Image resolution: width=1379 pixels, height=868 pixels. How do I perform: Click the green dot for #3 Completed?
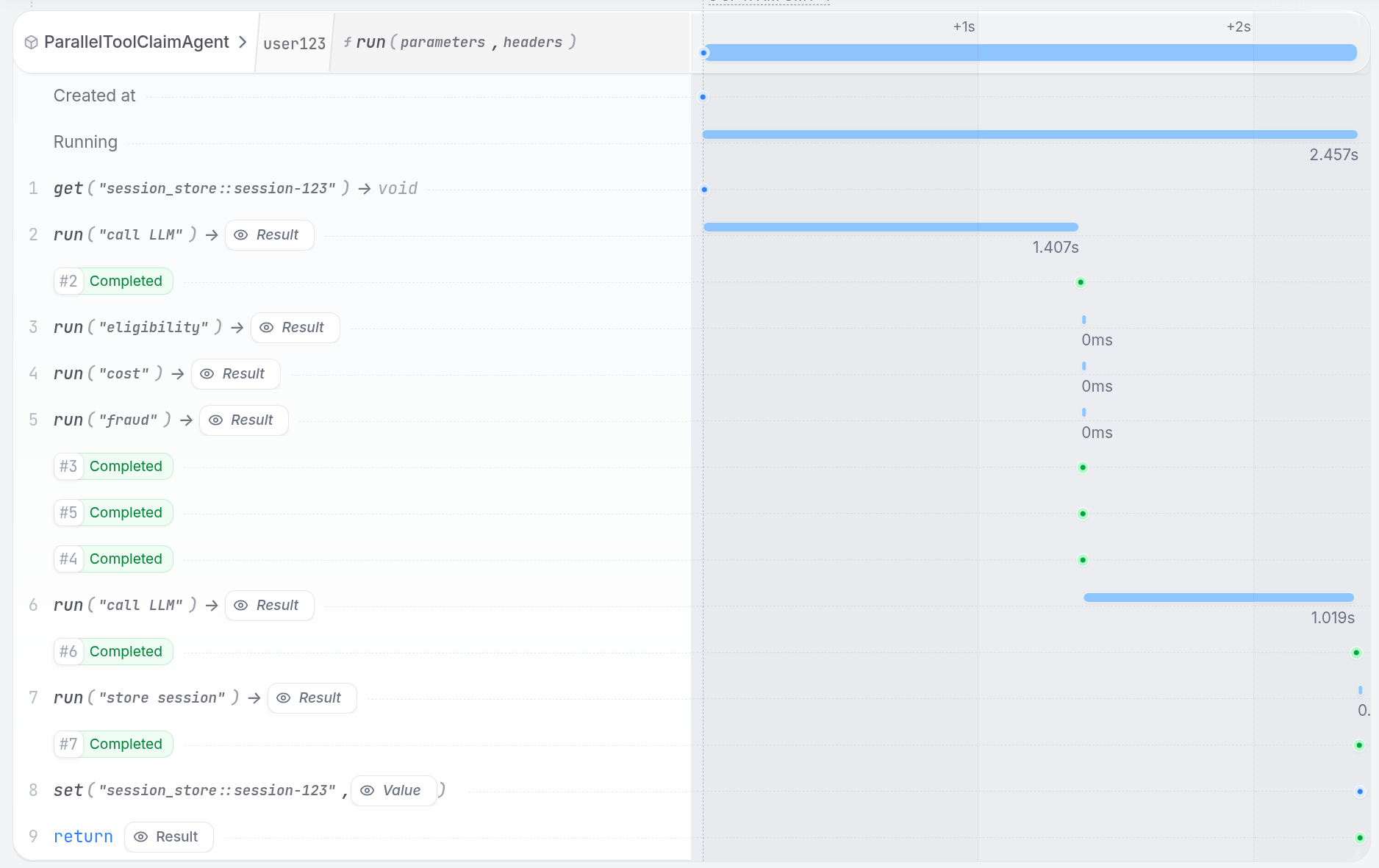[x=1083, y=467]
